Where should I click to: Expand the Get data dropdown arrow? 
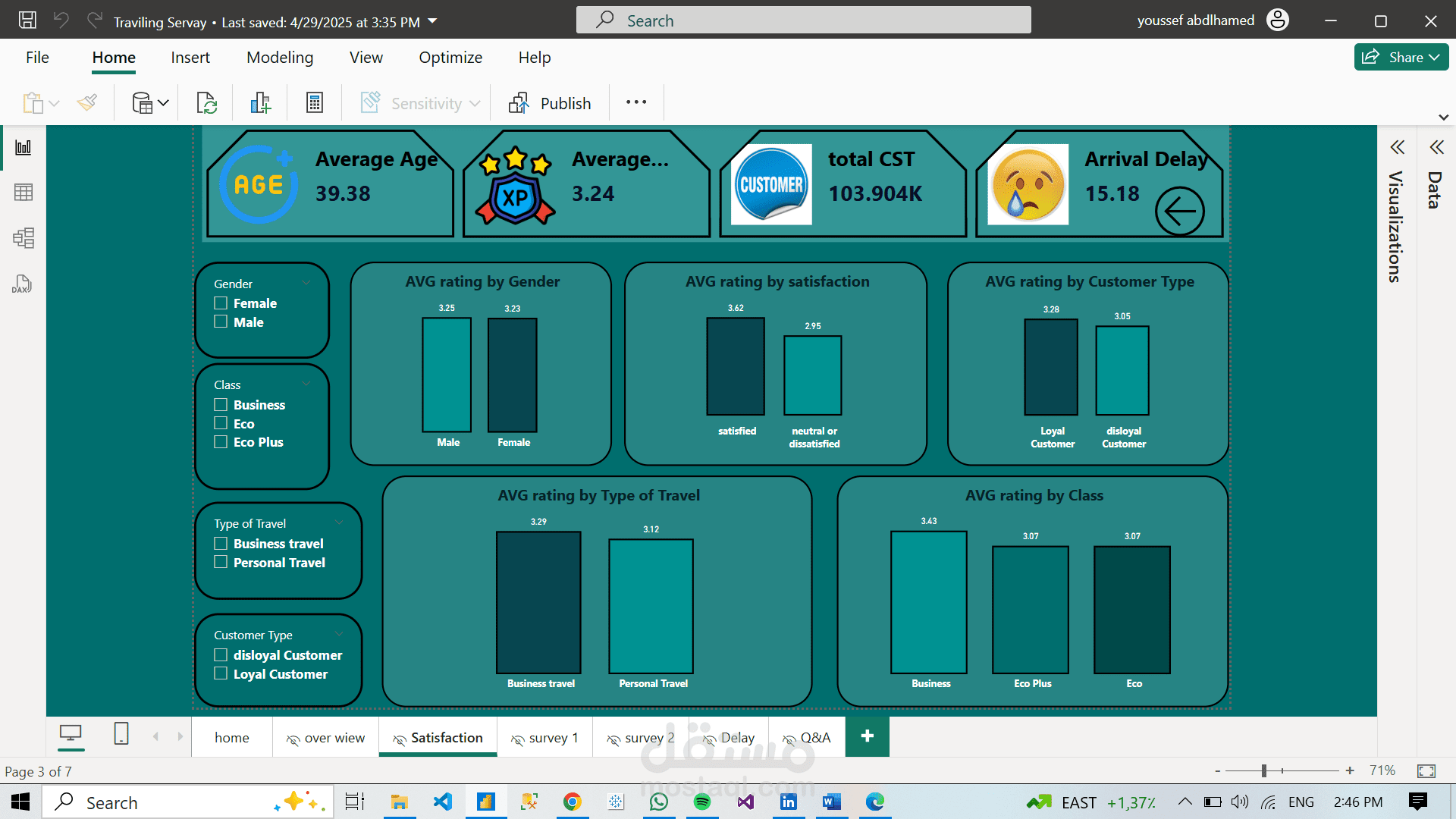pos(164,103)
